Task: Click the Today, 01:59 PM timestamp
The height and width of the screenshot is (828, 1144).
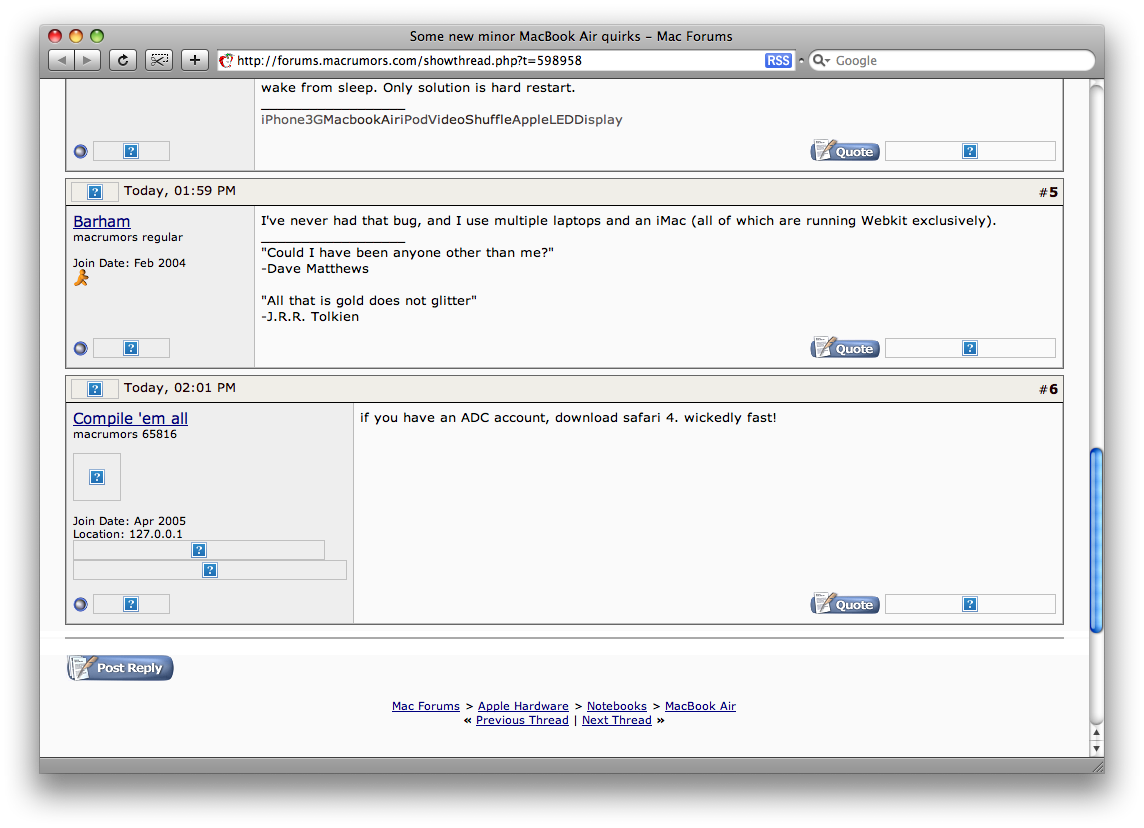Action: click(179, 191)
